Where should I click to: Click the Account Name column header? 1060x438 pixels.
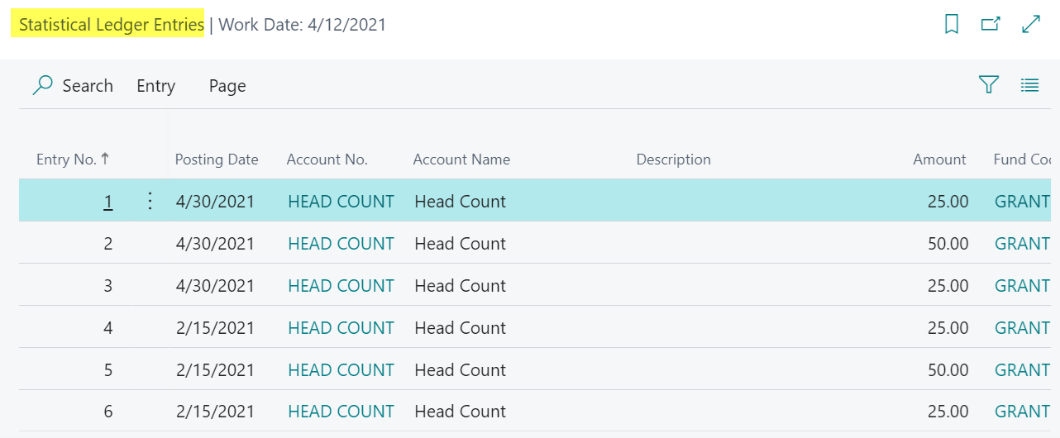pos(461,159)
